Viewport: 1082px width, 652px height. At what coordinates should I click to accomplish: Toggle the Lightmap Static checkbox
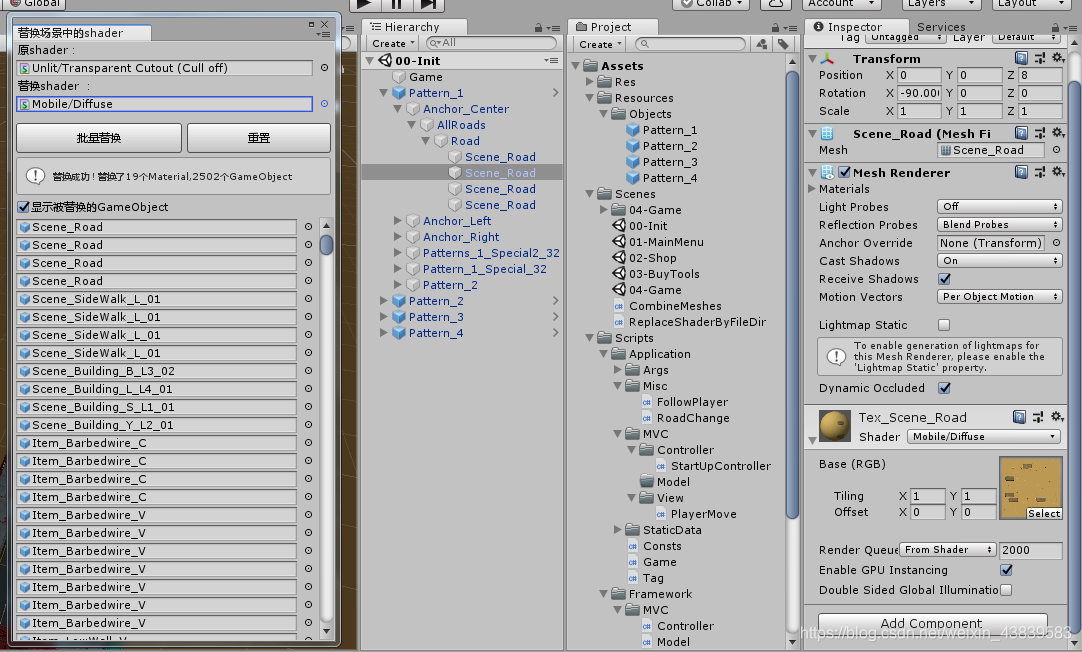point(944,325)
